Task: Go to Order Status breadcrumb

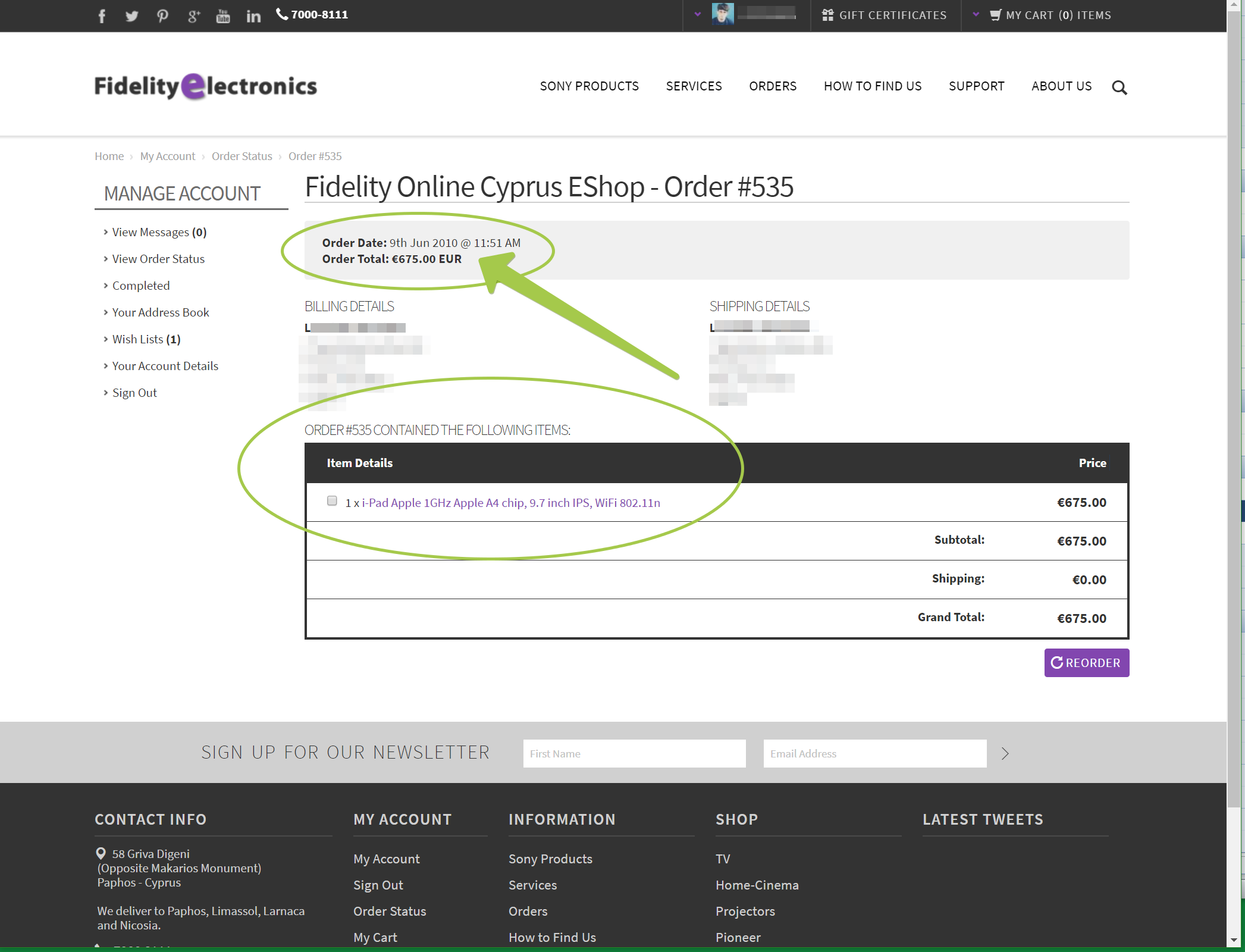Action: coord(242,156)
